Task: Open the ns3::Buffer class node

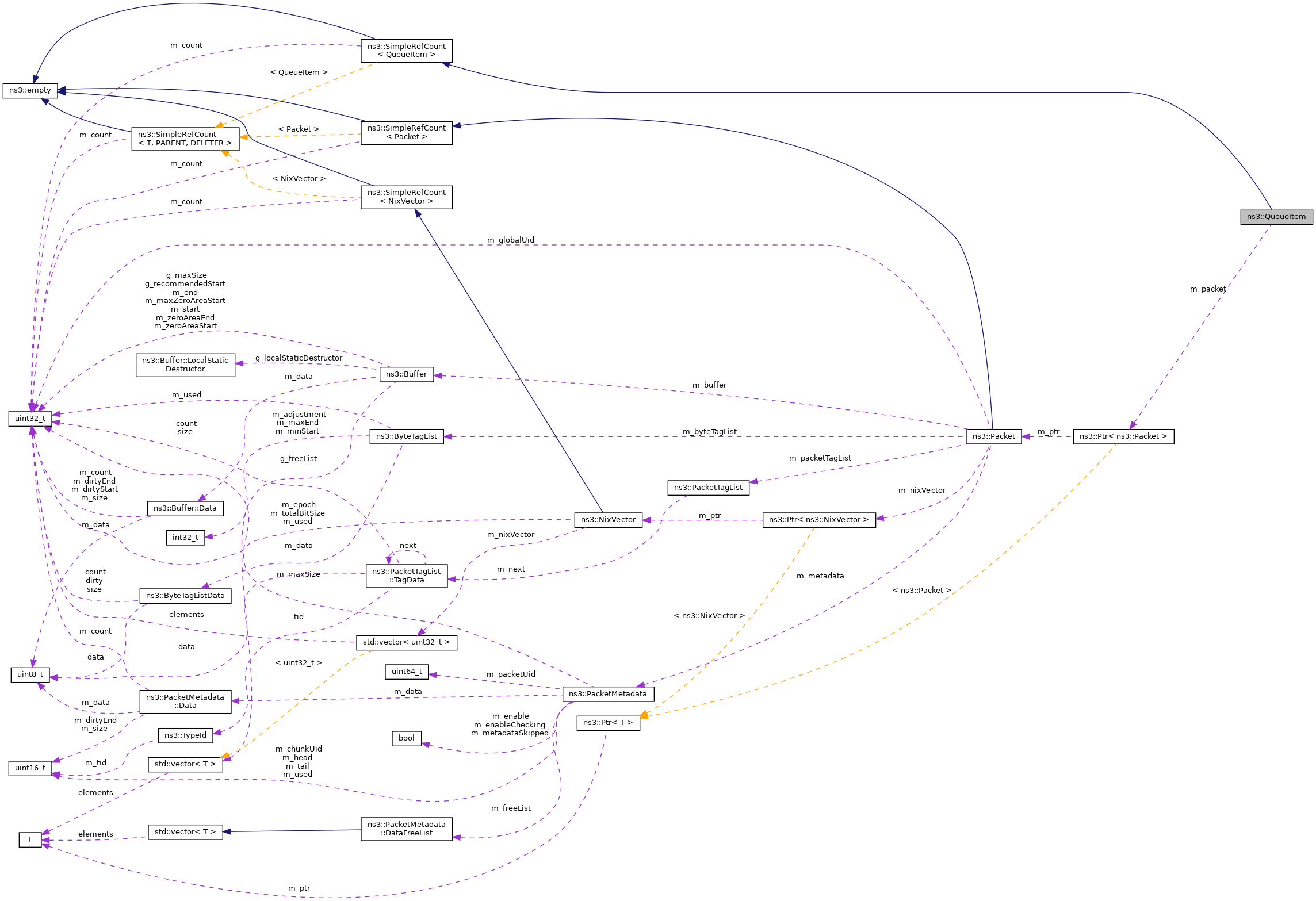Action: (x=407, y=374)
